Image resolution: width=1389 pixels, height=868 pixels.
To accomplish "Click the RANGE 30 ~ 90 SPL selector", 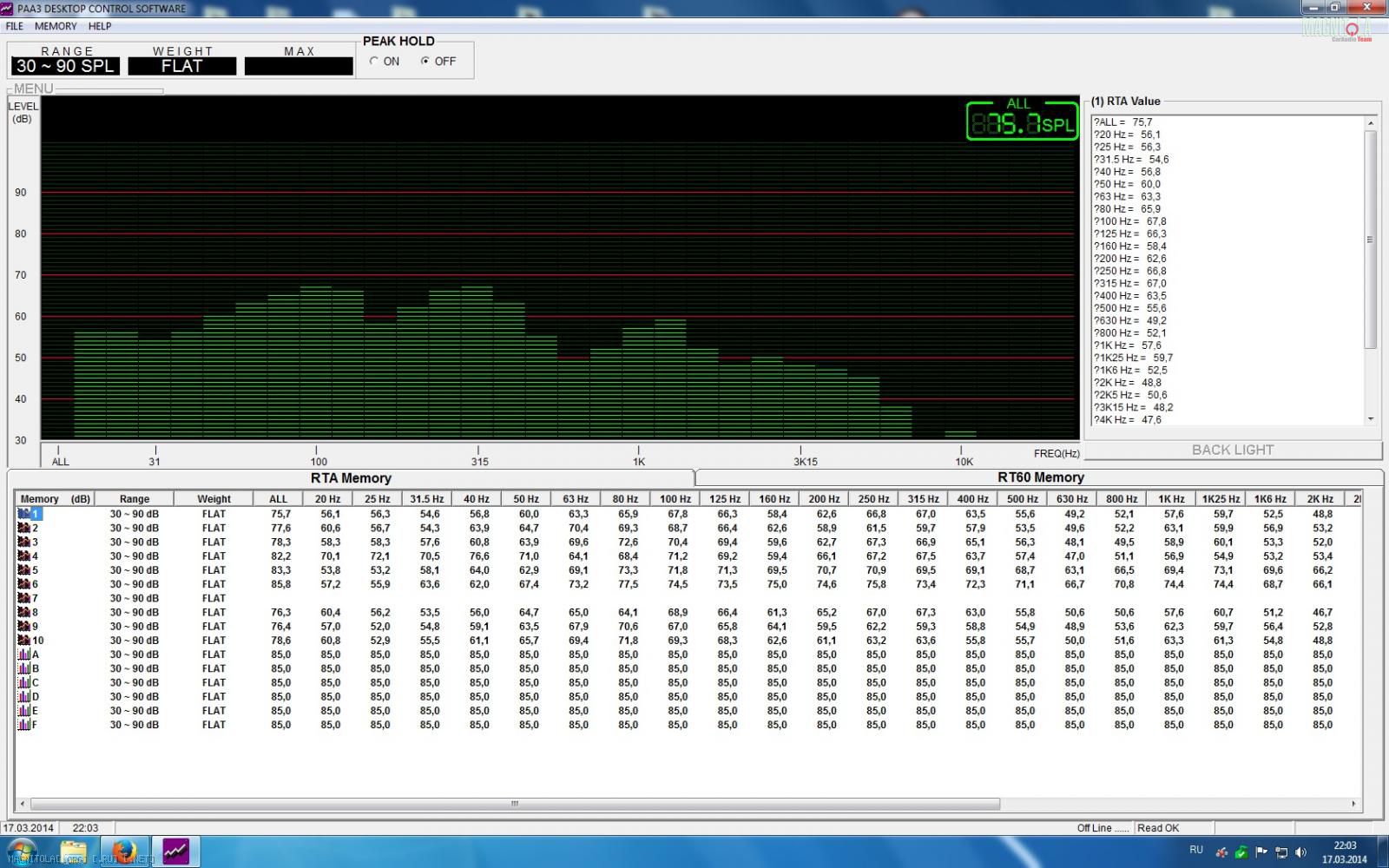I will [65, 67].
